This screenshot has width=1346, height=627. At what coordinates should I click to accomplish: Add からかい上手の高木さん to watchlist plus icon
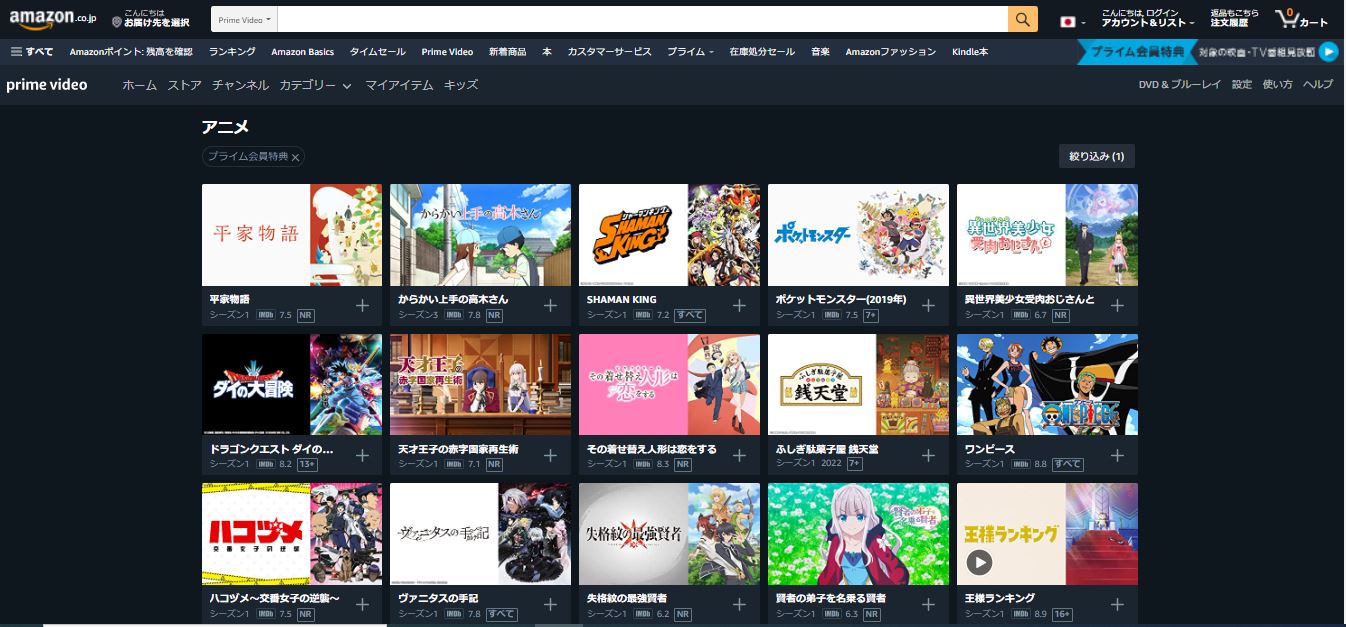coord(550,306)
